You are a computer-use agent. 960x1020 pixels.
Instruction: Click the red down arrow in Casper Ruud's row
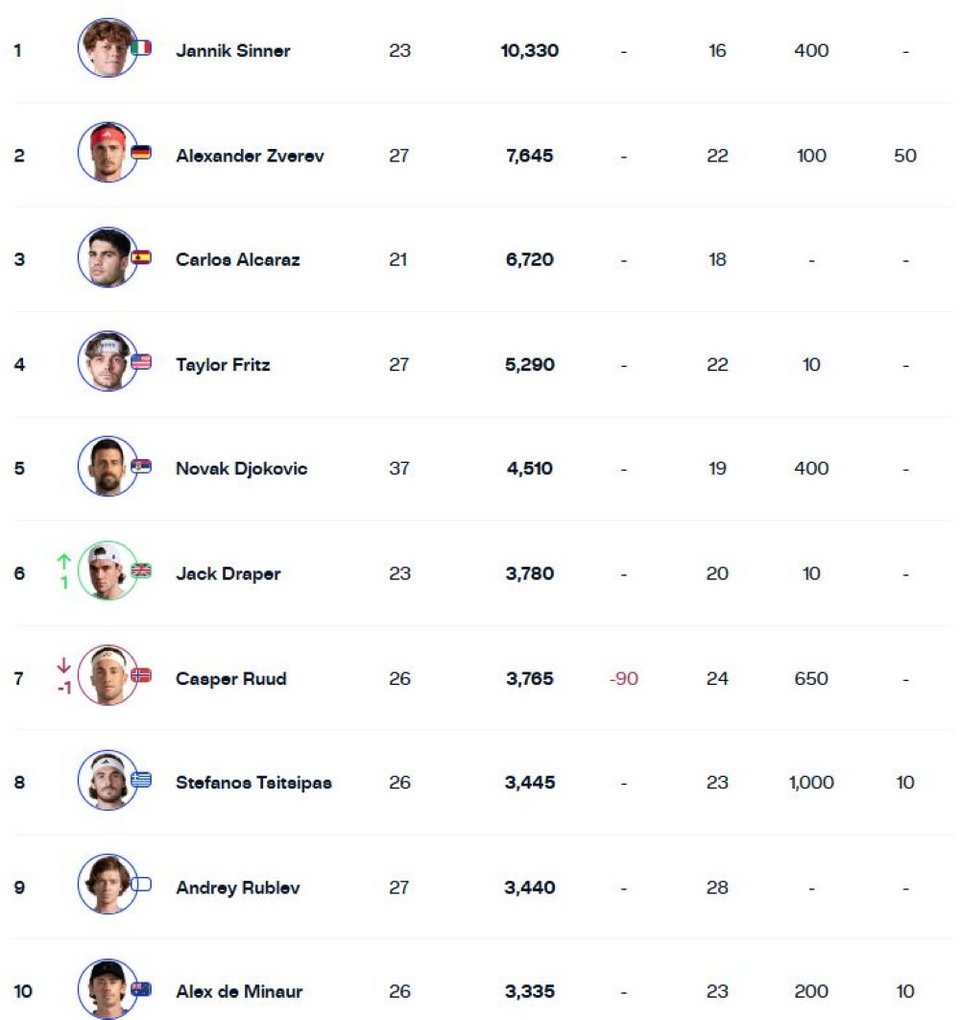pos(65,665)
